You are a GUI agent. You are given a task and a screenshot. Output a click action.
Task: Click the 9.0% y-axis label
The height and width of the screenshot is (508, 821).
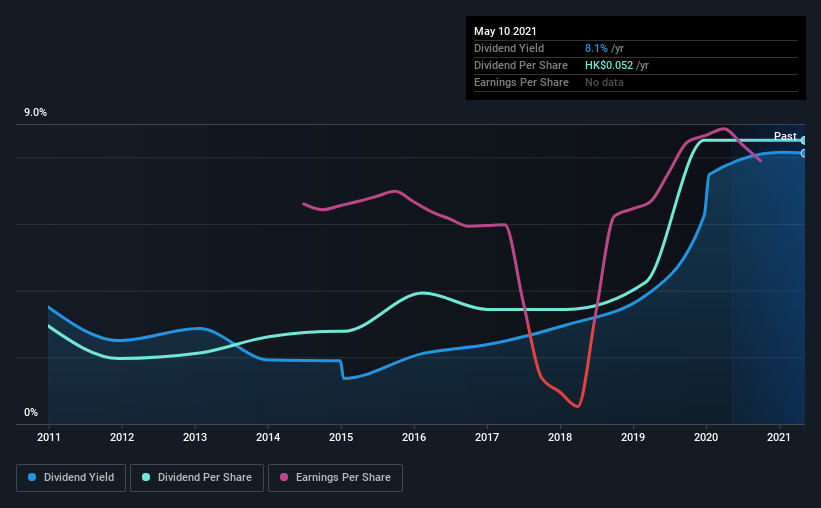(35, 113)
